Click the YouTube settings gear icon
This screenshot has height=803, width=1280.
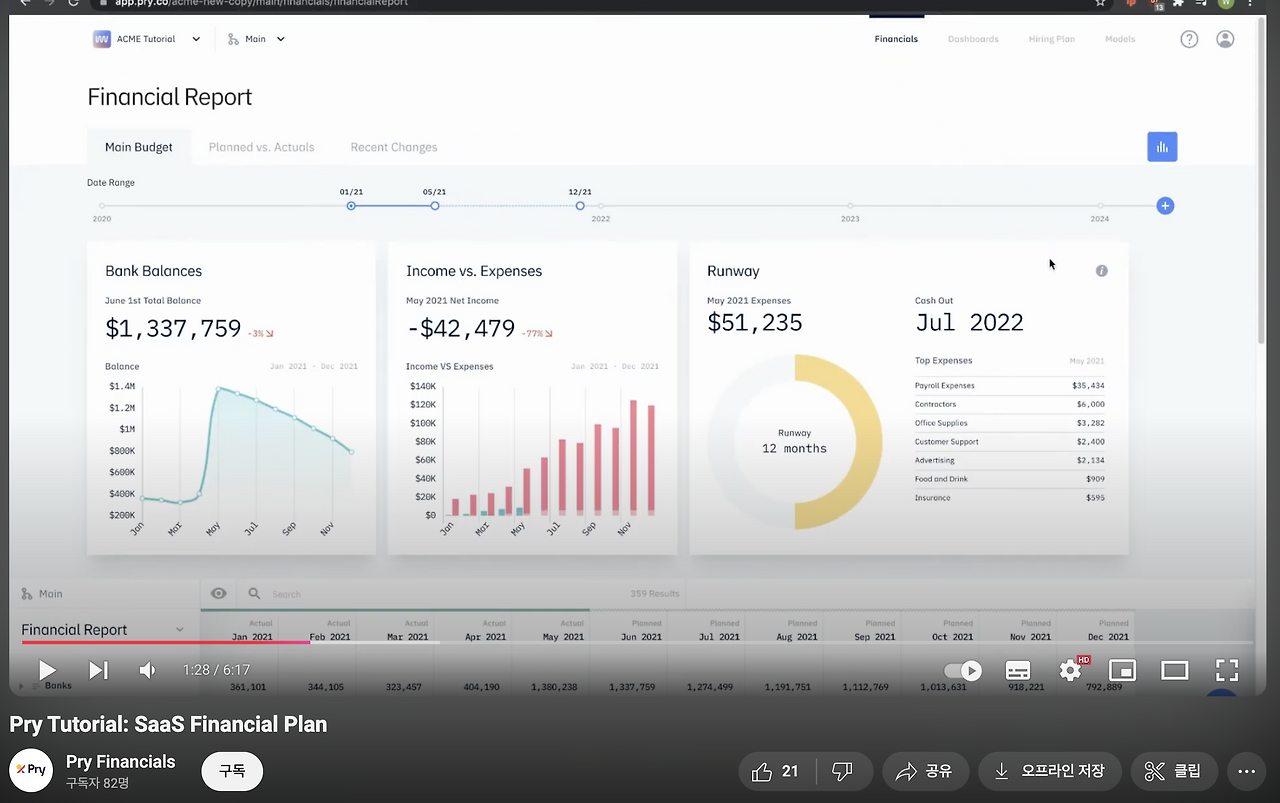point(1071,670)
